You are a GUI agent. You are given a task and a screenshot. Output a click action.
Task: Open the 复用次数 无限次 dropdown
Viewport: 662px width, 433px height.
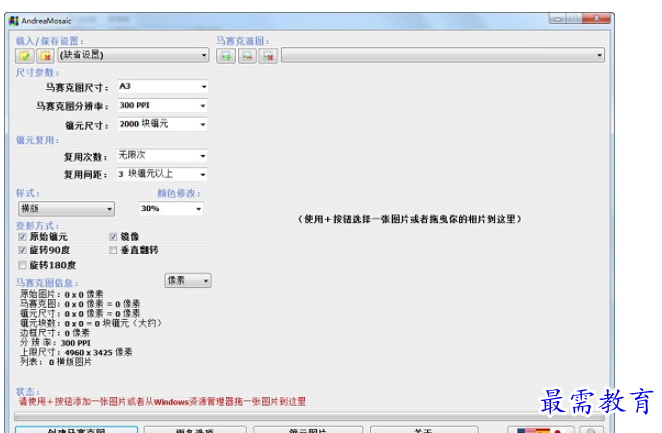coord(162,156)
